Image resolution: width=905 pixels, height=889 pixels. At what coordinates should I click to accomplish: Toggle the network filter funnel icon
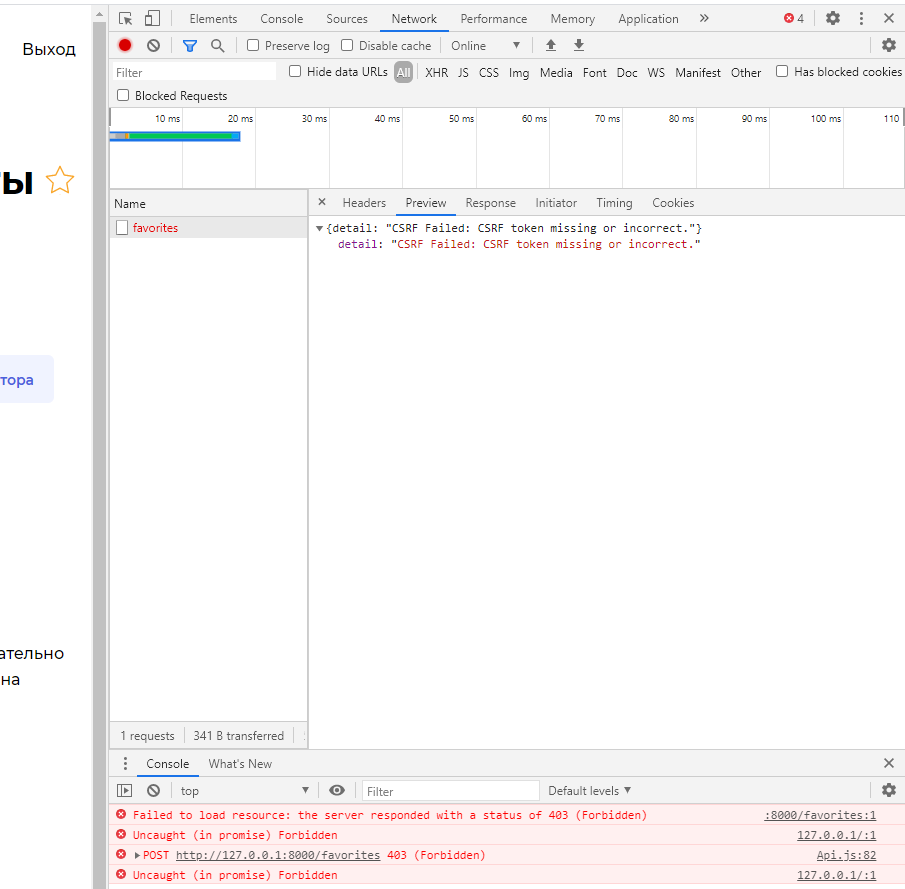tap(190, 45)
